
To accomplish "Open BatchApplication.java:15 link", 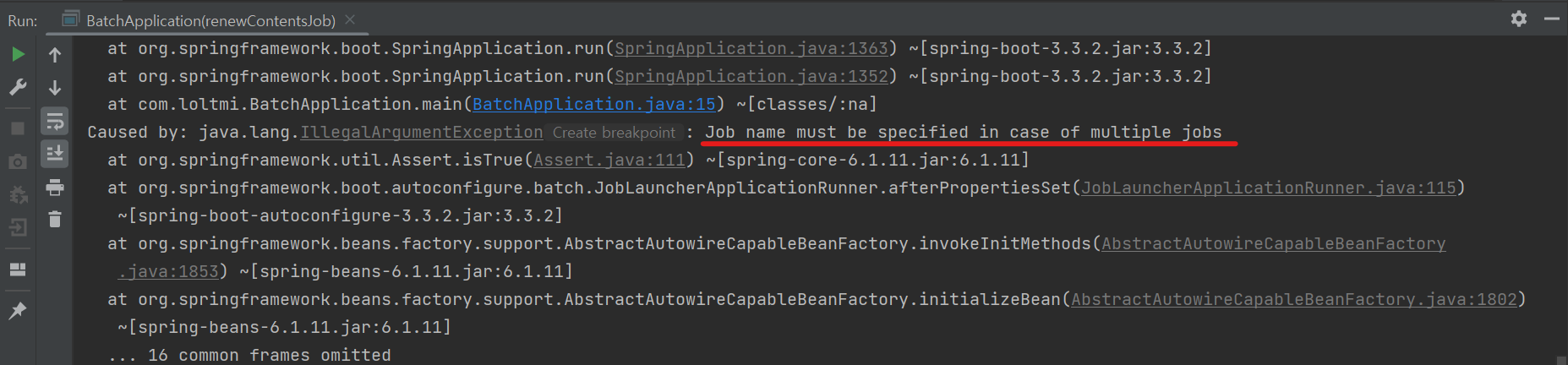I will click(x=594, y=104).
